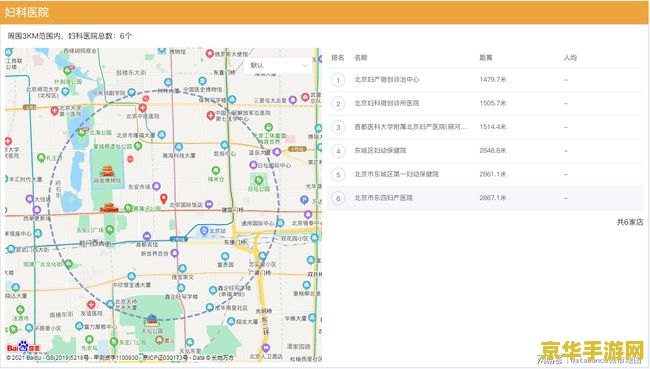Click the 距离 column header

486,58
